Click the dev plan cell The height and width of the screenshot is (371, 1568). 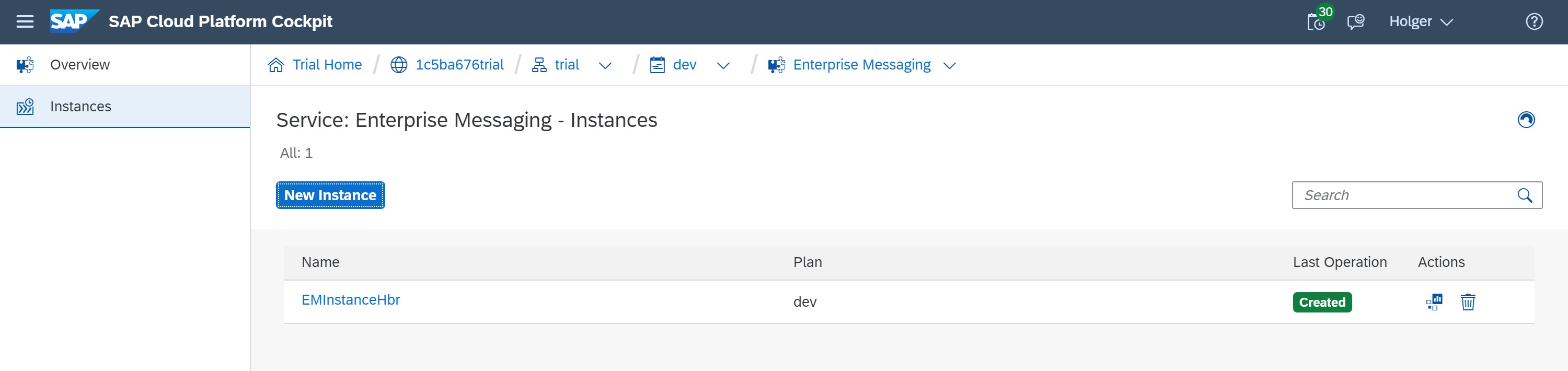point(805,302)
